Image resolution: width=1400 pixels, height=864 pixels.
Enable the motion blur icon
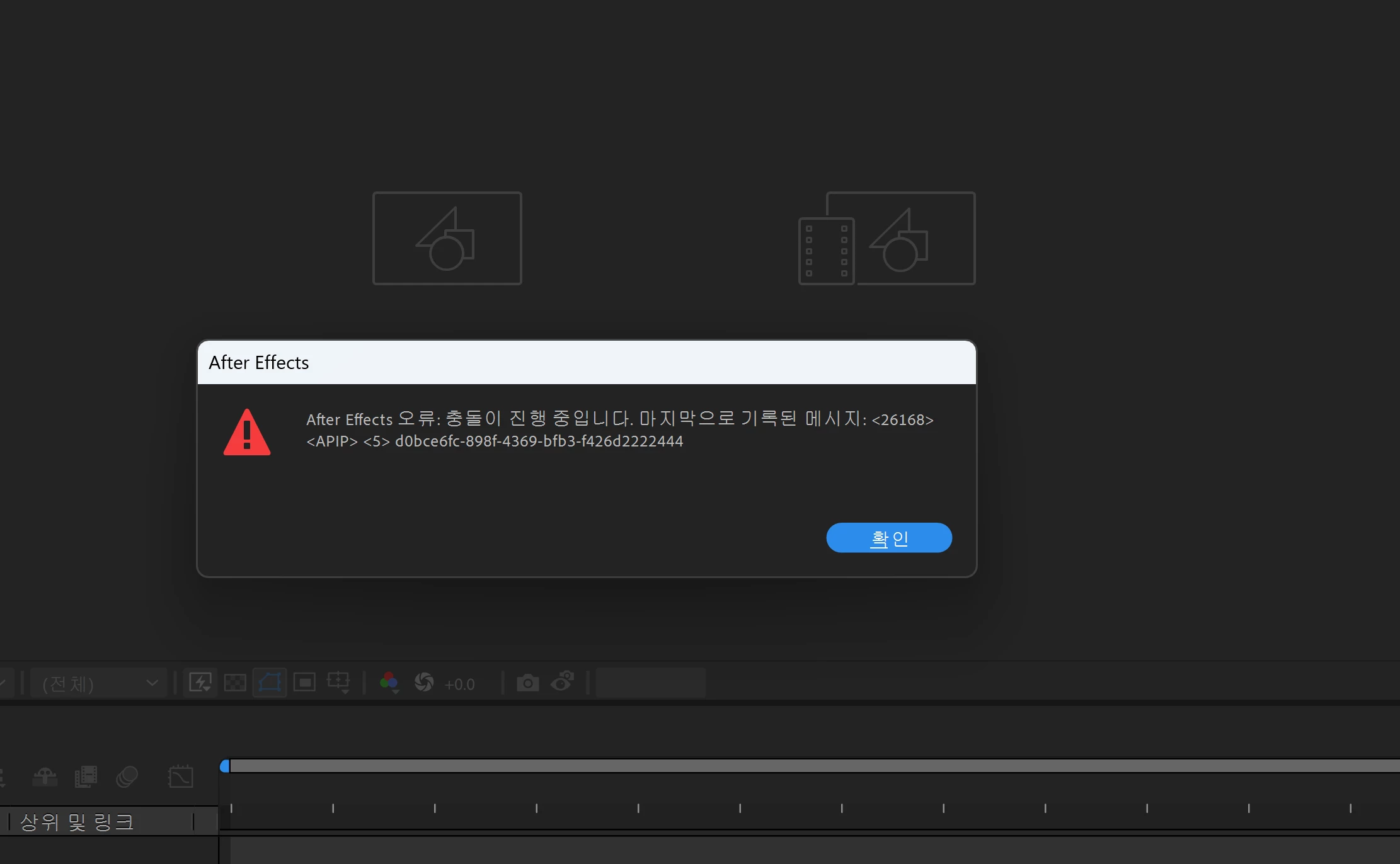127,777
